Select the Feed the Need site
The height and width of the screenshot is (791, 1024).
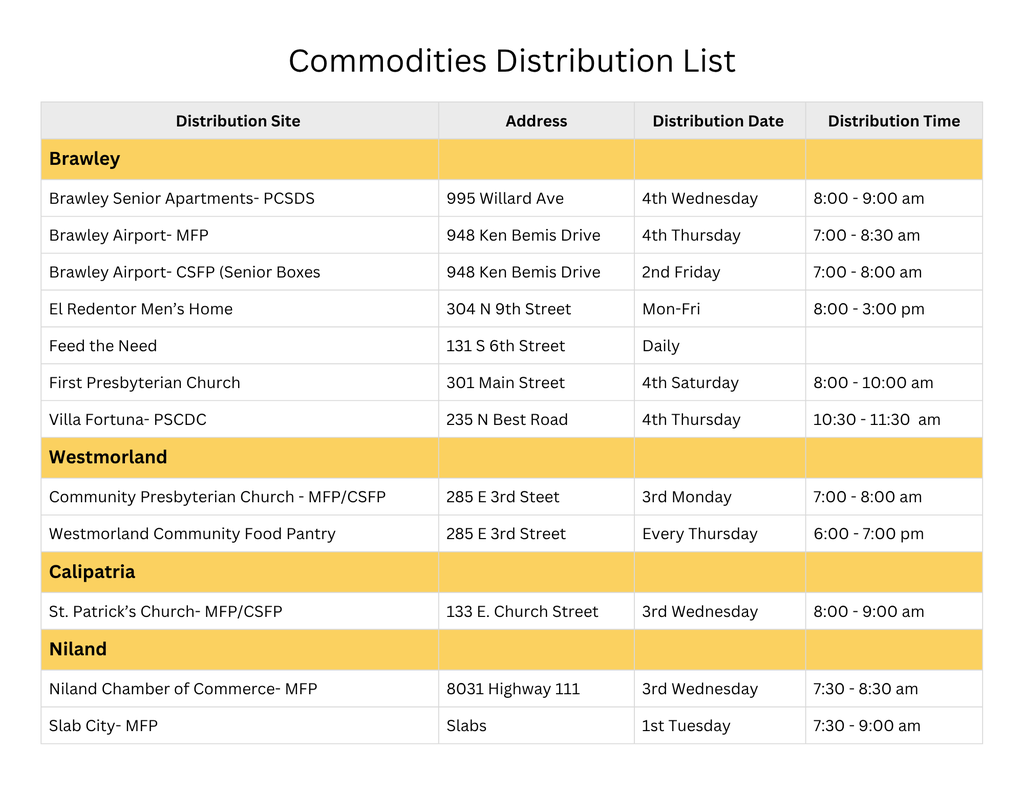point(103,346)
